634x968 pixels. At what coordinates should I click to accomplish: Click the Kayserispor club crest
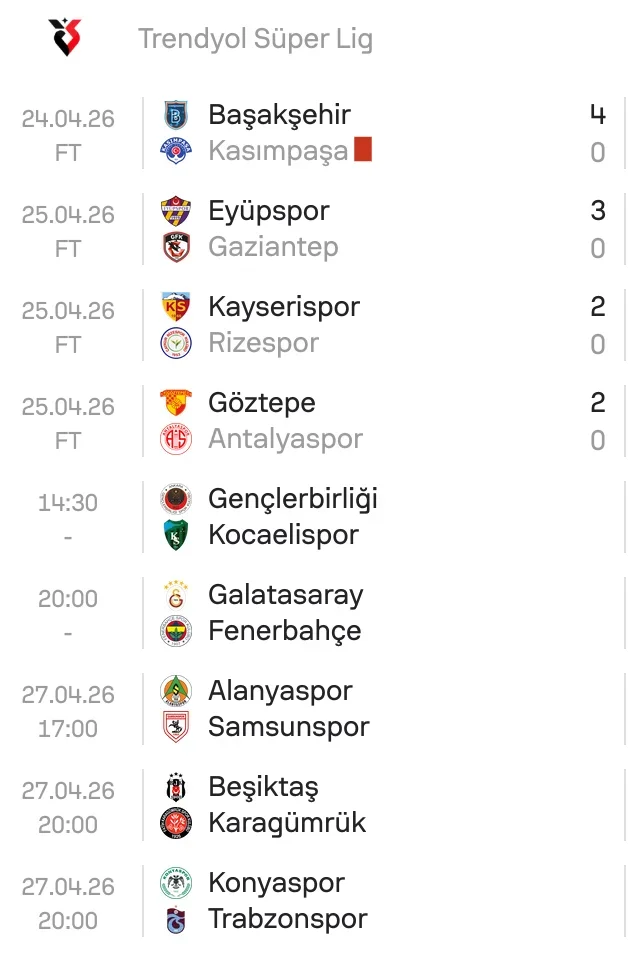coord(176,307)
